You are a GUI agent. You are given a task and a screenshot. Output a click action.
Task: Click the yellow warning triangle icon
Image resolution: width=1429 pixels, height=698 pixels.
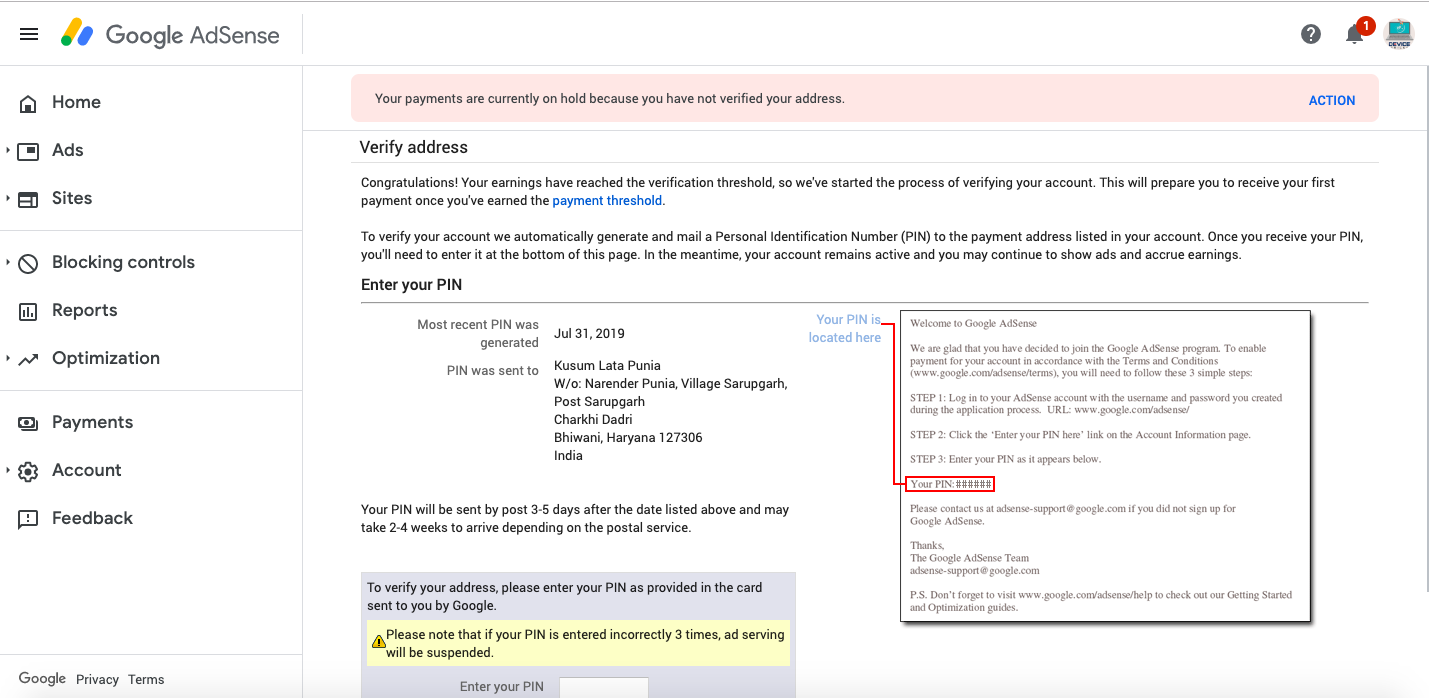pos(378,642)
